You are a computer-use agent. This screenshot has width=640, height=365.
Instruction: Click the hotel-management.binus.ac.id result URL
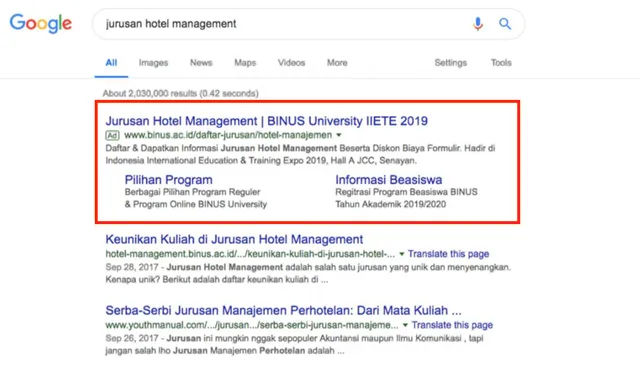[250, 254]
